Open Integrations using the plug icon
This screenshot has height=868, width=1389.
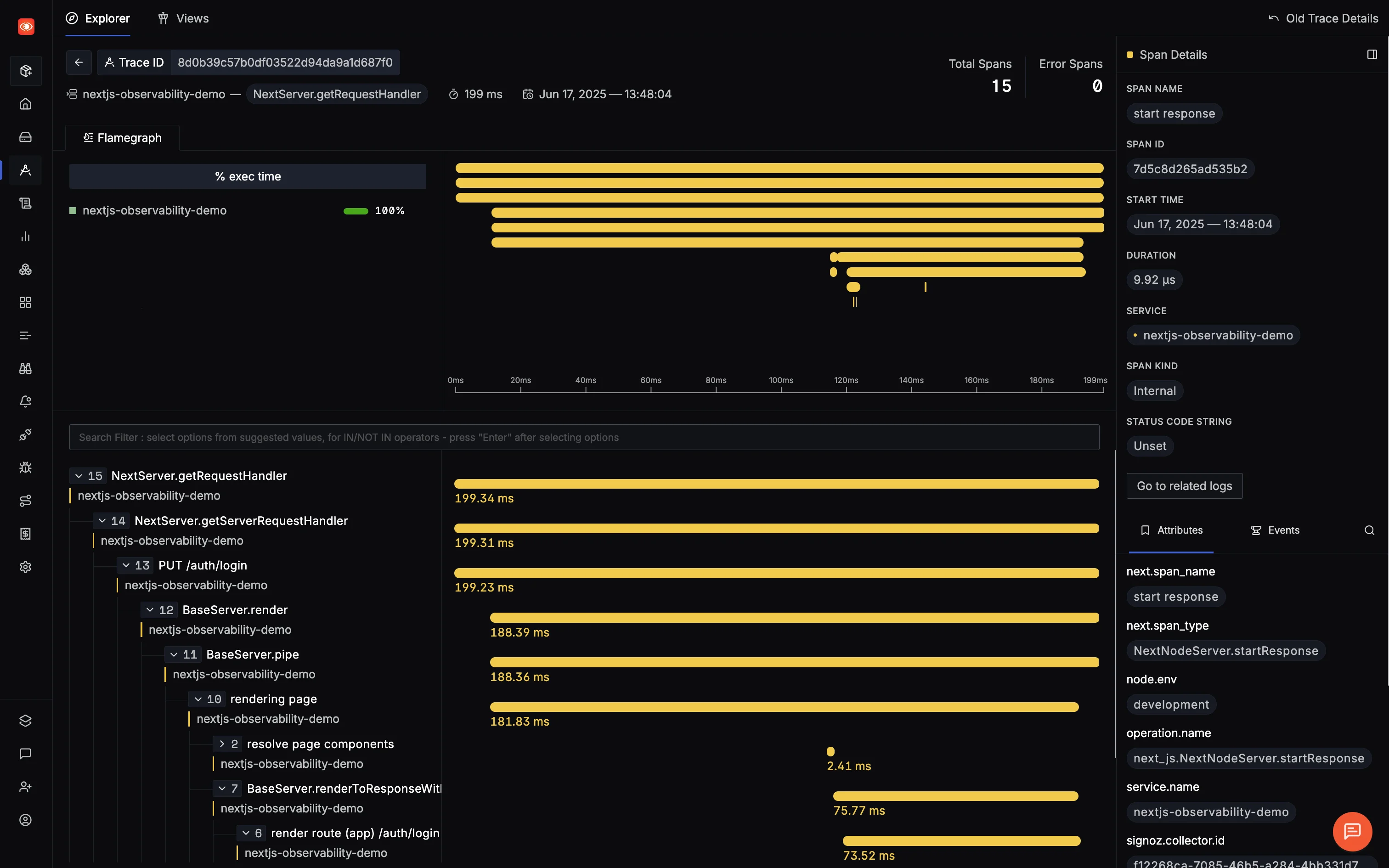pyautogui.click(x=25, y=434)
